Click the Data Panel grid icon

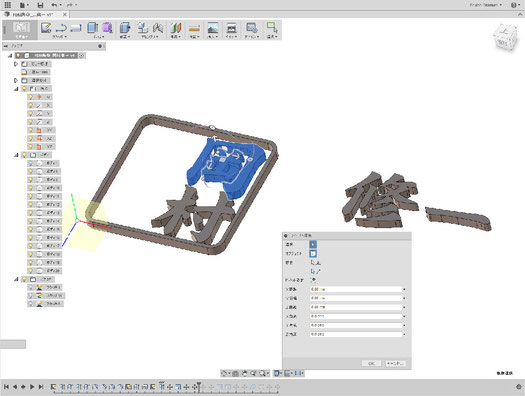(7, 5)
